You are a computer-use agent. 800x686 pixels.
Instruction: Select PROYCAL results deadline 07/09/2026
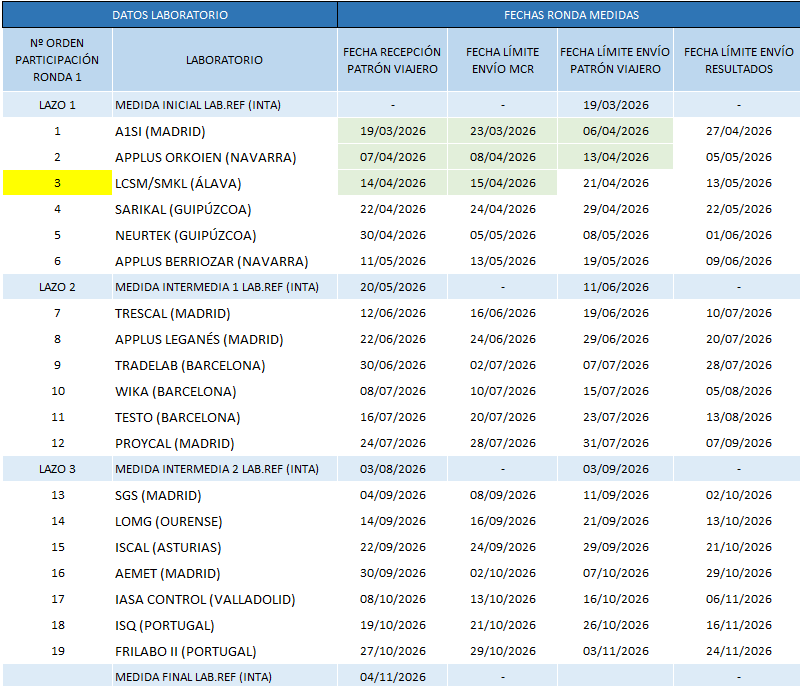click(738, 443)
